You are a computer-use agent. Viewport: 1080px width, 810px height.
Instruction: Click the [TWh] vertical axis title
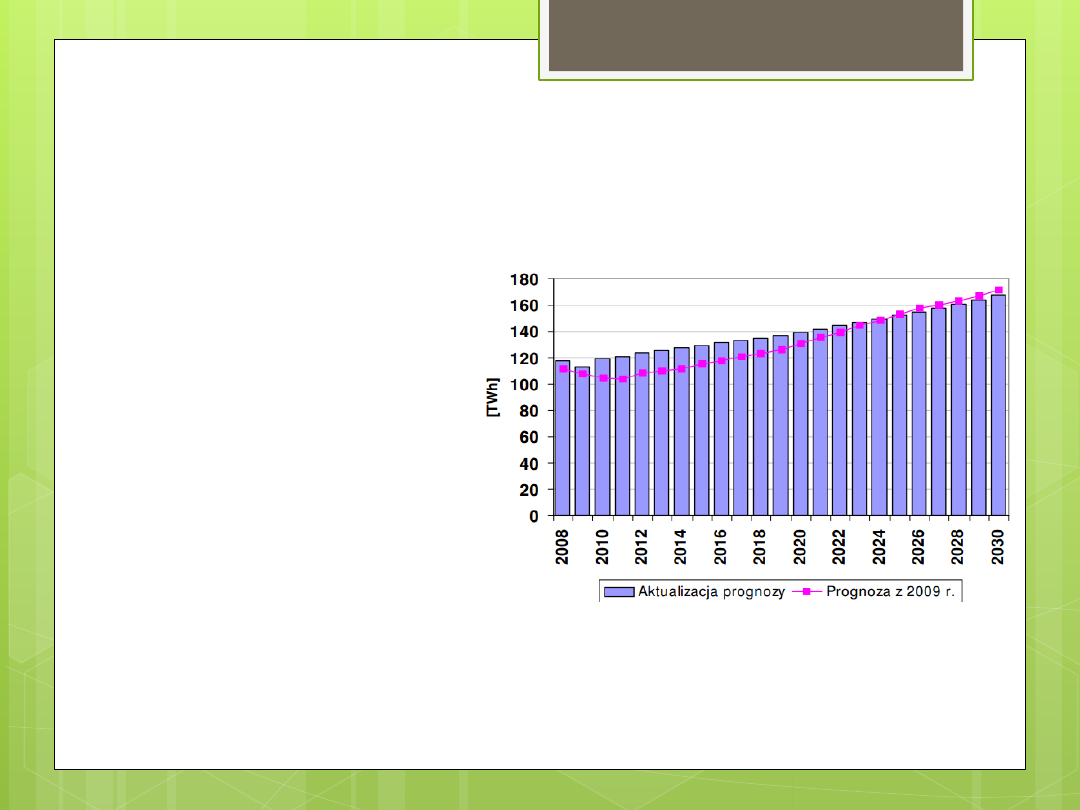click(x=493, y=398)
